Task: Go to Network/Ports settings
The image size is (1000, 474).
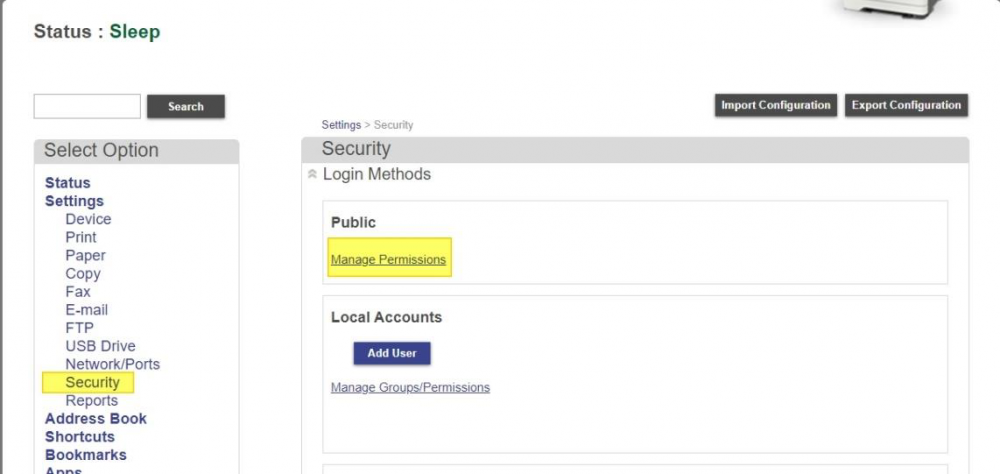Action: (x=112, y=364)
